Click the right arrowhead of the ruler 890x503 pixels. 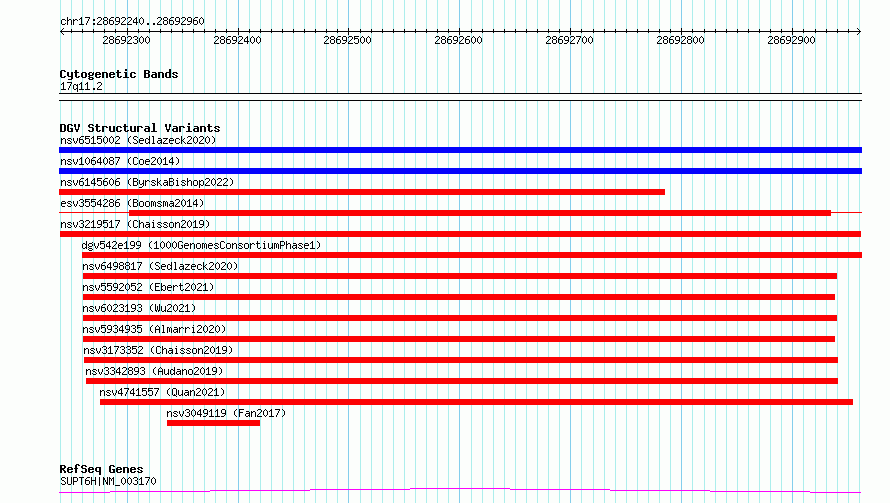tap(859, 32)
